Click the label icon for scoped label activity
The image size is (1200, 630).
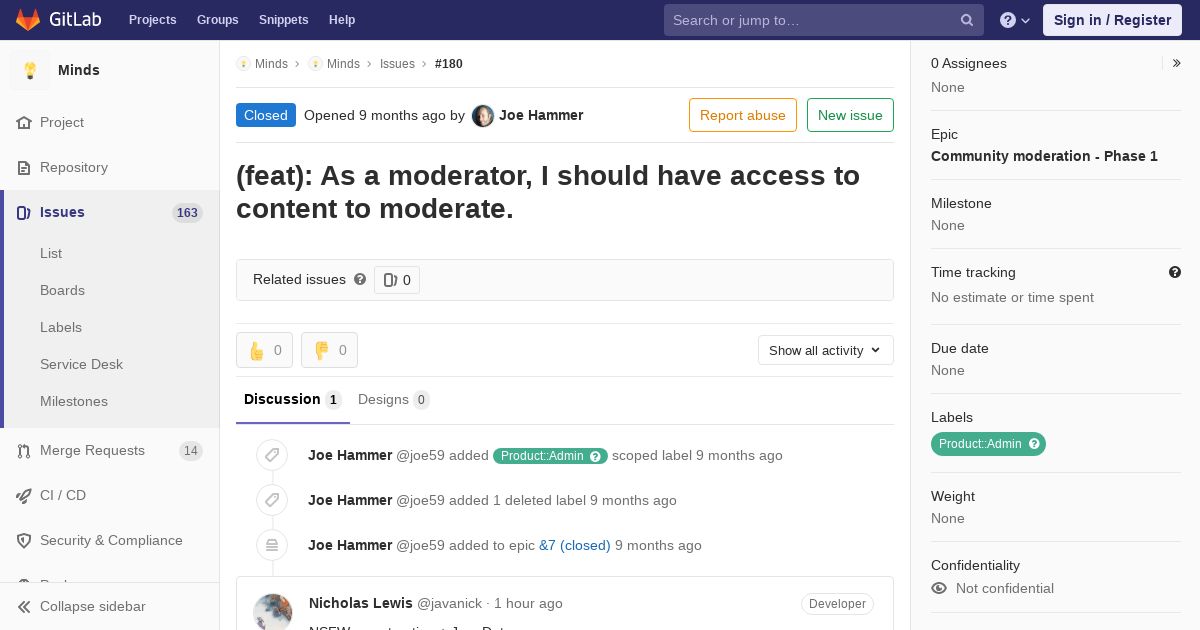click(x=272, y=455)
